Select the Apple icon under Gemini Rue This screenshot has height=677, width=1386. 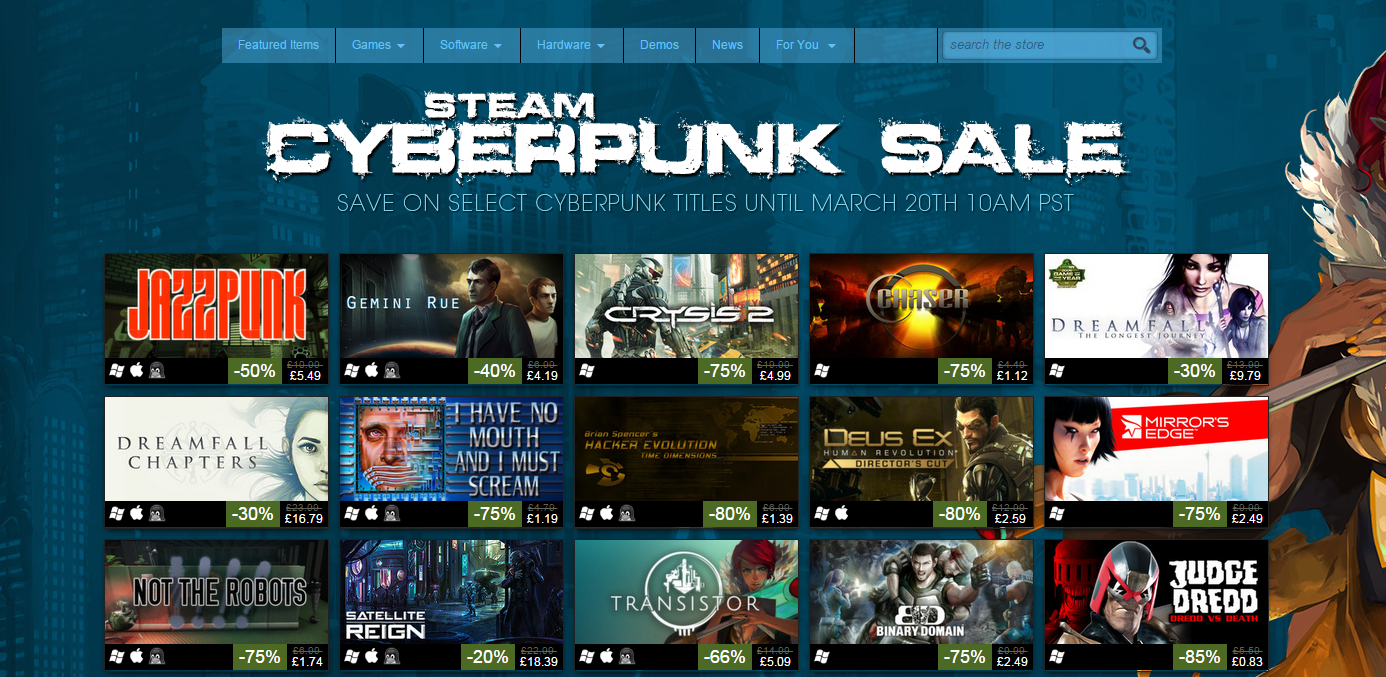pos(372,371)
